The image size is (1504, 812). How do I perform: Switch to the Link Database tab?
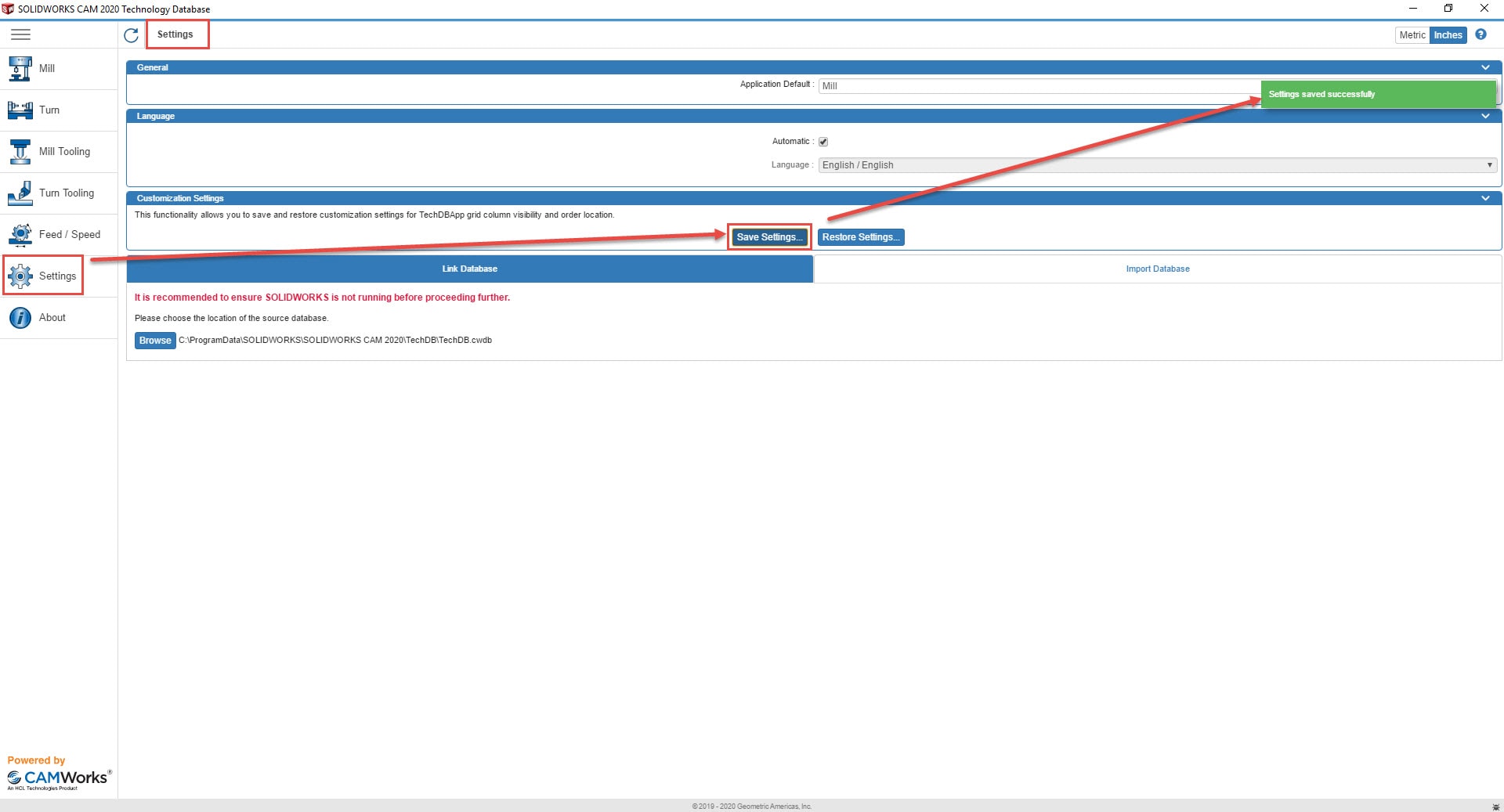[470, 269]
